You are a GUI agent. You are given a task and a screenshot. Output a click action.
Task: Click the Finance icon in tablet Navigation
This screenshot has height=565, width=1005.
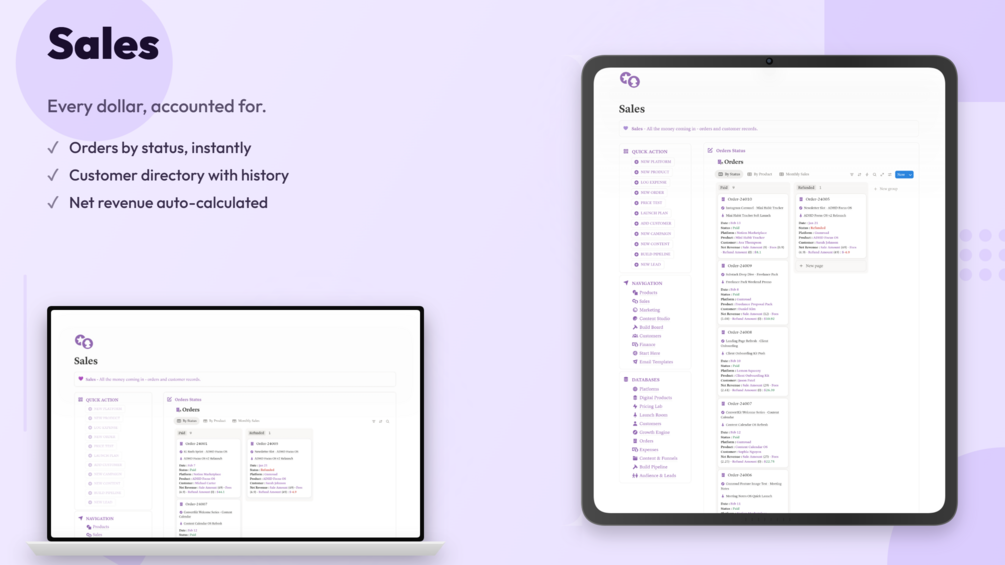635,344
